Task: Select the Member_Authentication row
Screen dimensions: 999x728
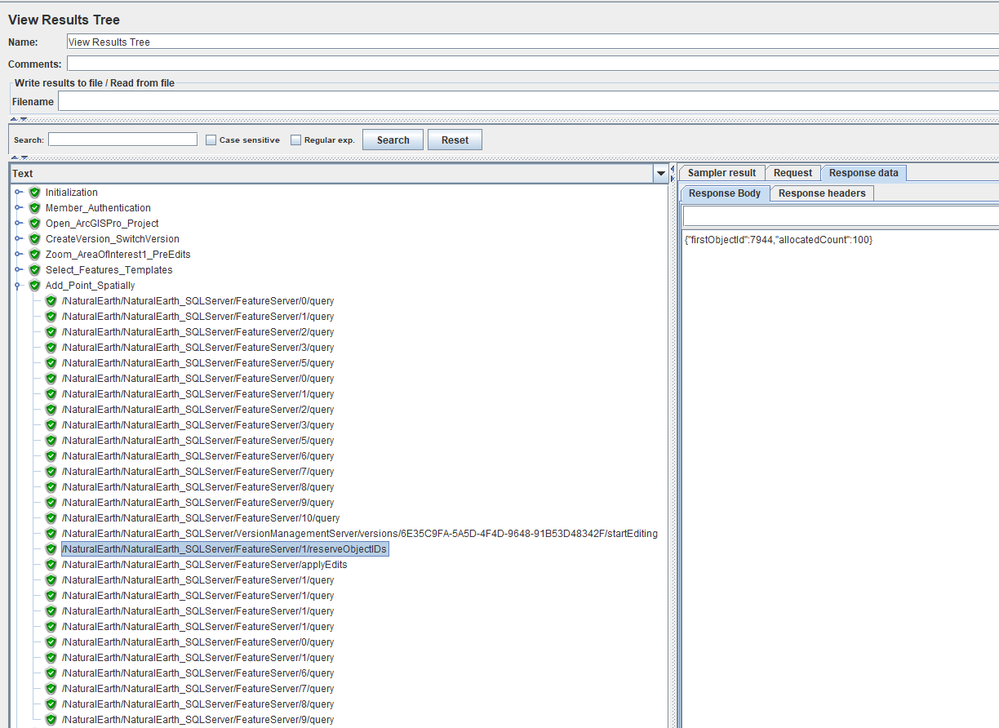Action: [98, 208]
